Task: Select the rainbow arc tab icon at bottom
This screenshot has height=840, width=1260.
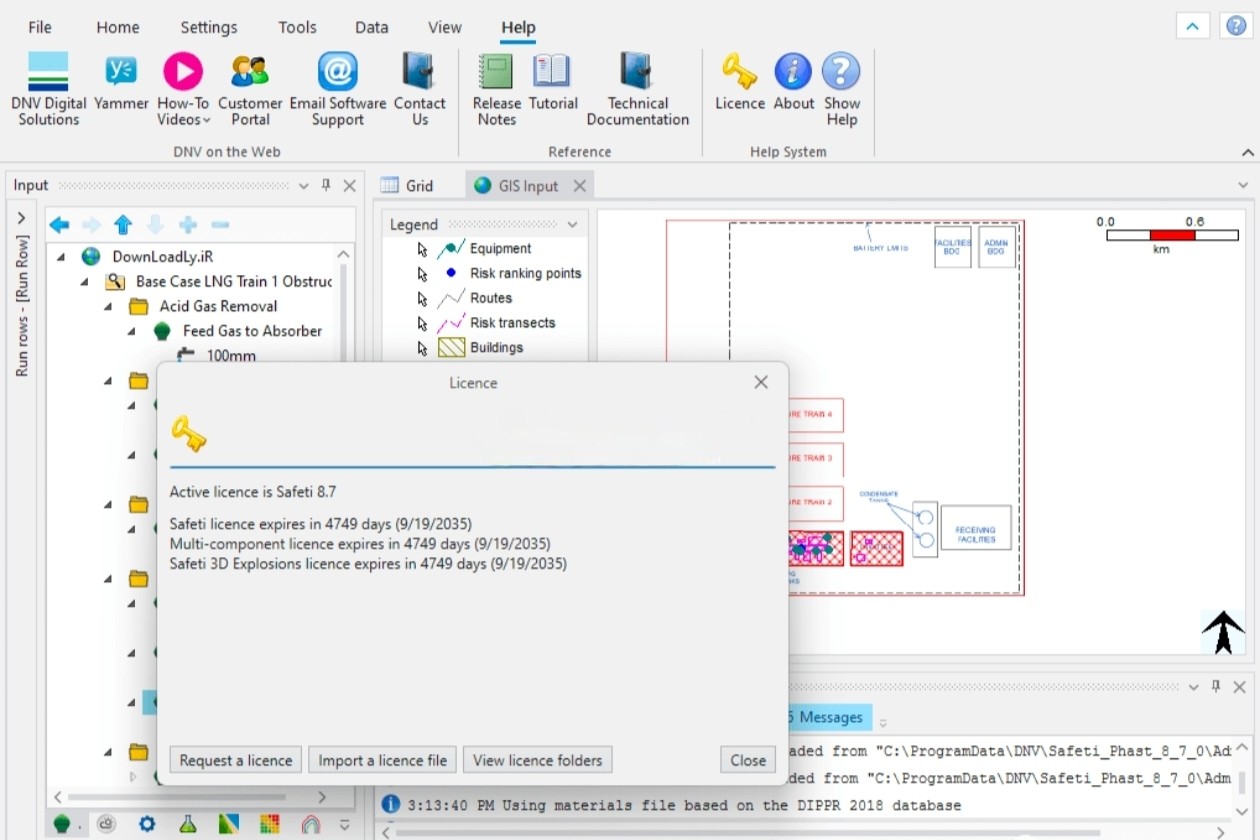Action: (x=311, y=823)
